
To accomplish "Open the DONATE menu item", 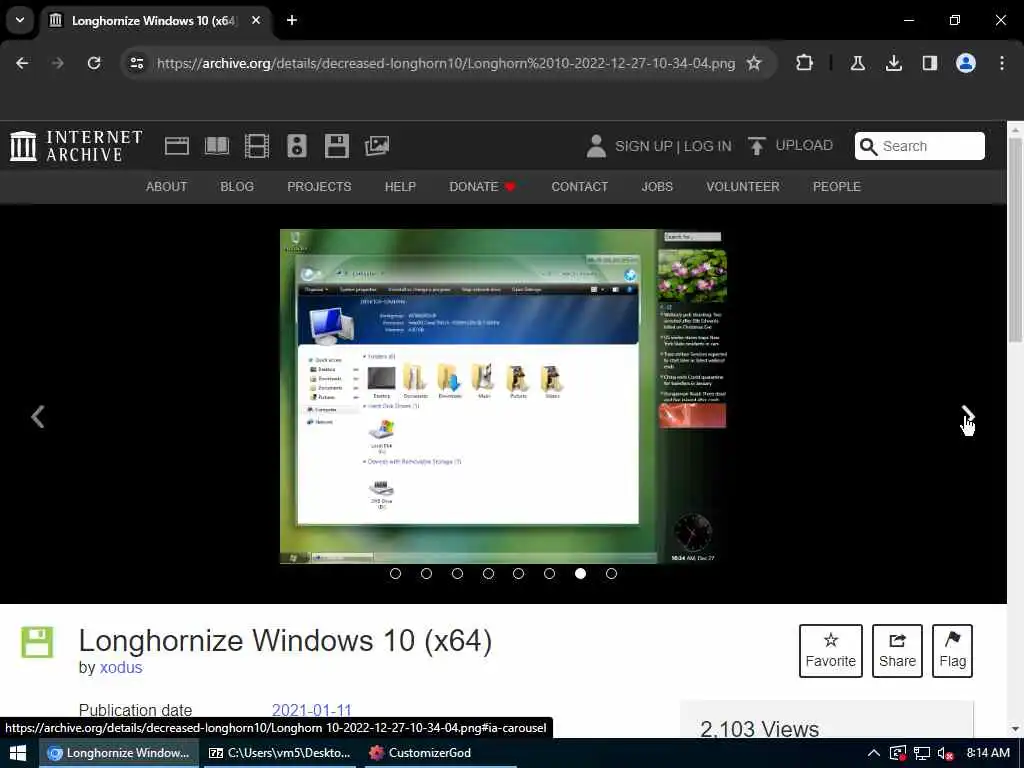I will [x=483, y=187].
